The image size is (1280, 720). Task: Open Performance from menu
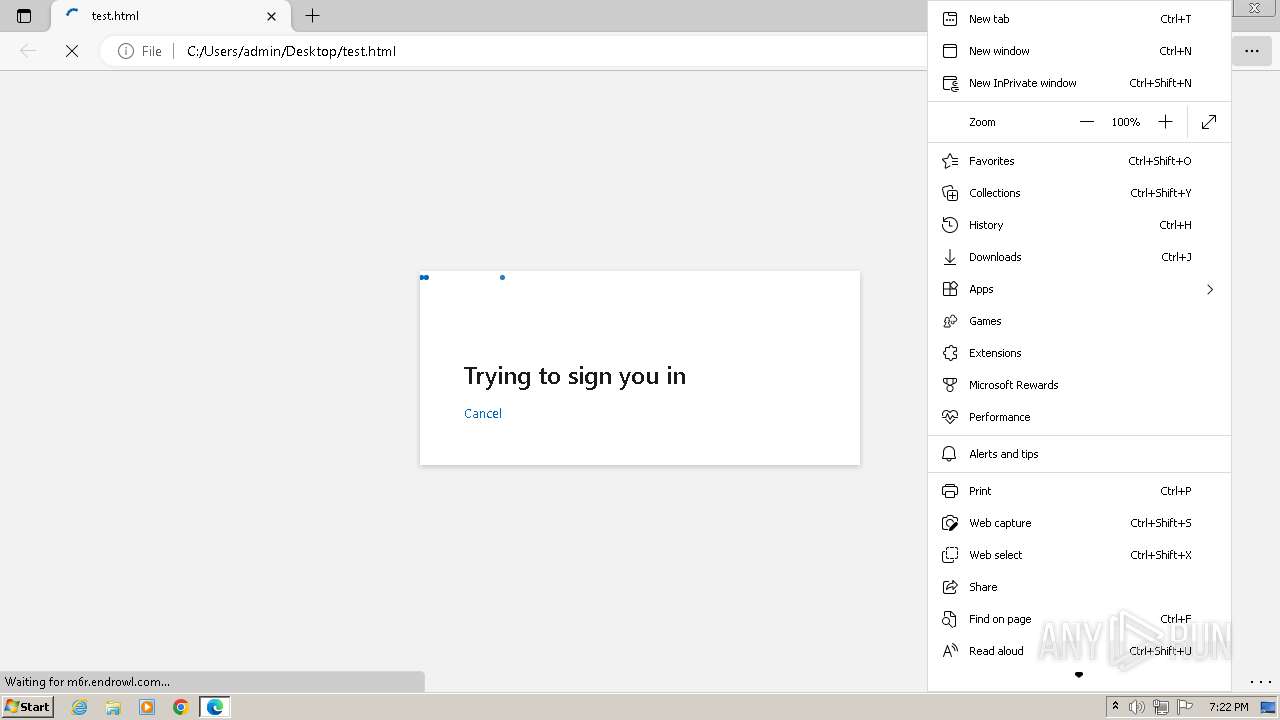[1079, 417]
